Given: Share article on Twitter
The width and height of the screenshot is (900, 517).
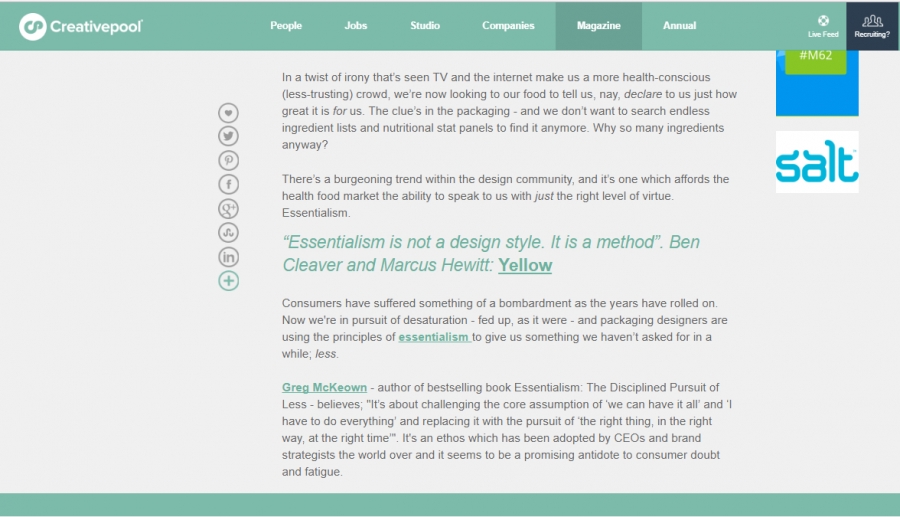Looking at the screenshot, I should point(229,137).
